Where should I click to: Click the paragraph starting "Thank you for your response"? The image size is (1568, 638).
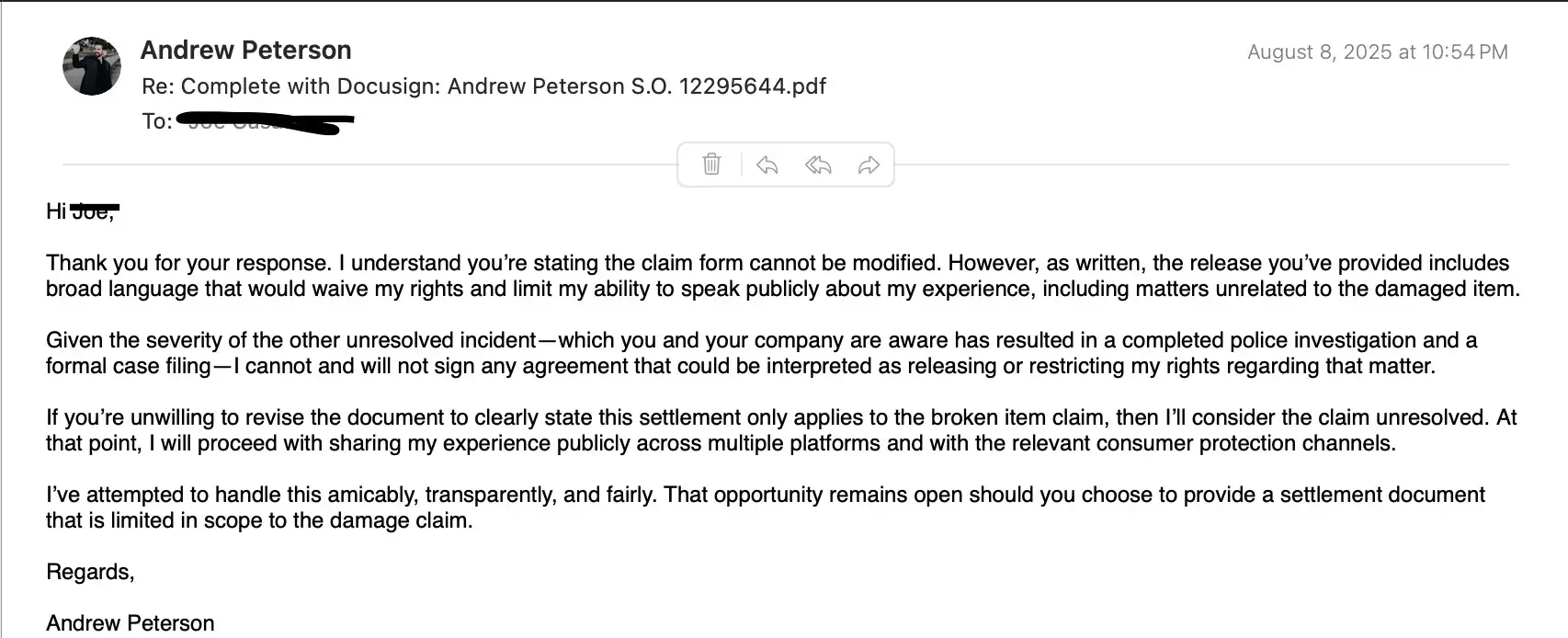781,276
